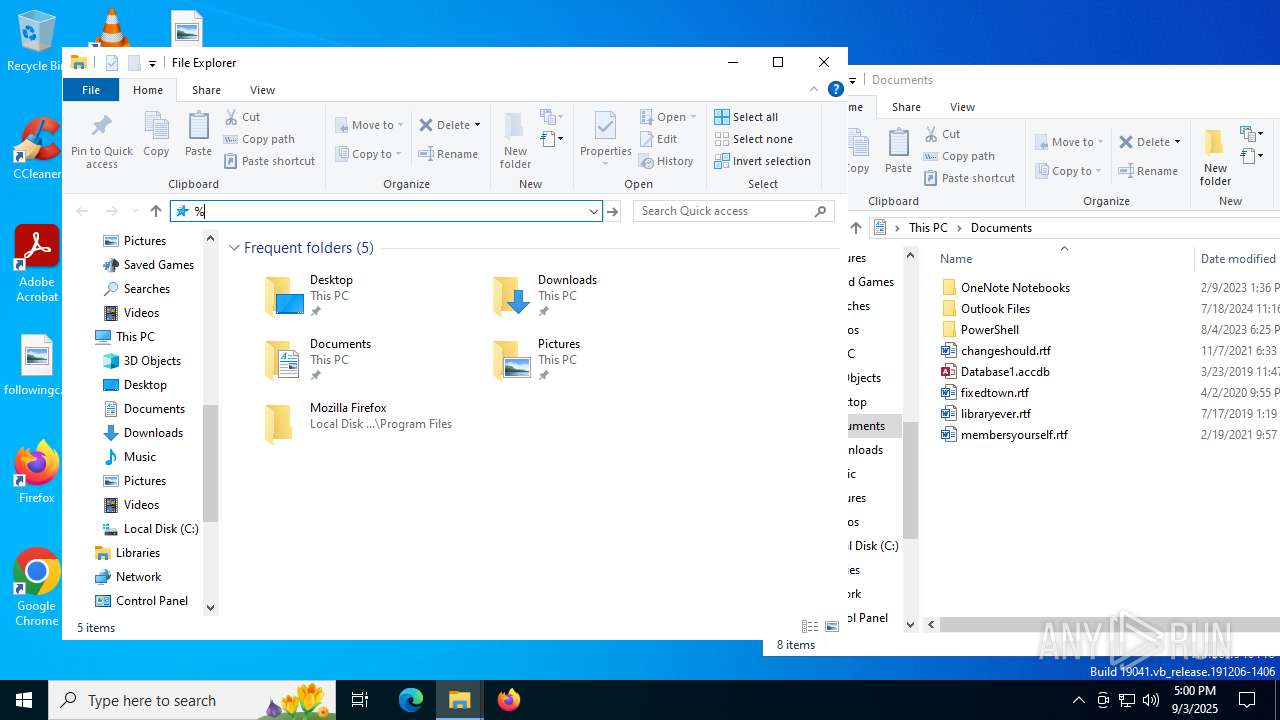Click the navigation pane scrollbar thumb
The height and width of the screenshot is (720, 1280).
tap(210, 463)
